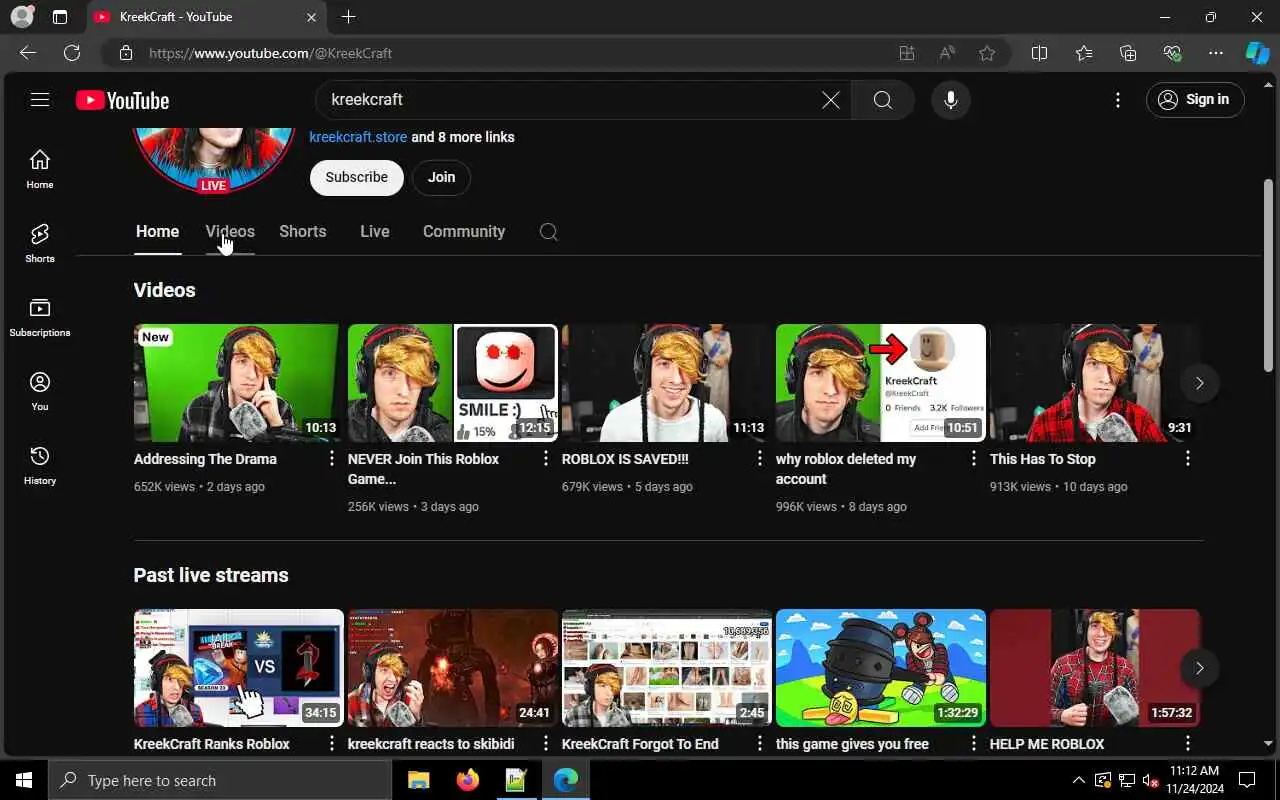Image resolution: width=1280 pixels, height=800 pixels.
Task: Launch Firefox from the taskbar
Action: point(467,781)
